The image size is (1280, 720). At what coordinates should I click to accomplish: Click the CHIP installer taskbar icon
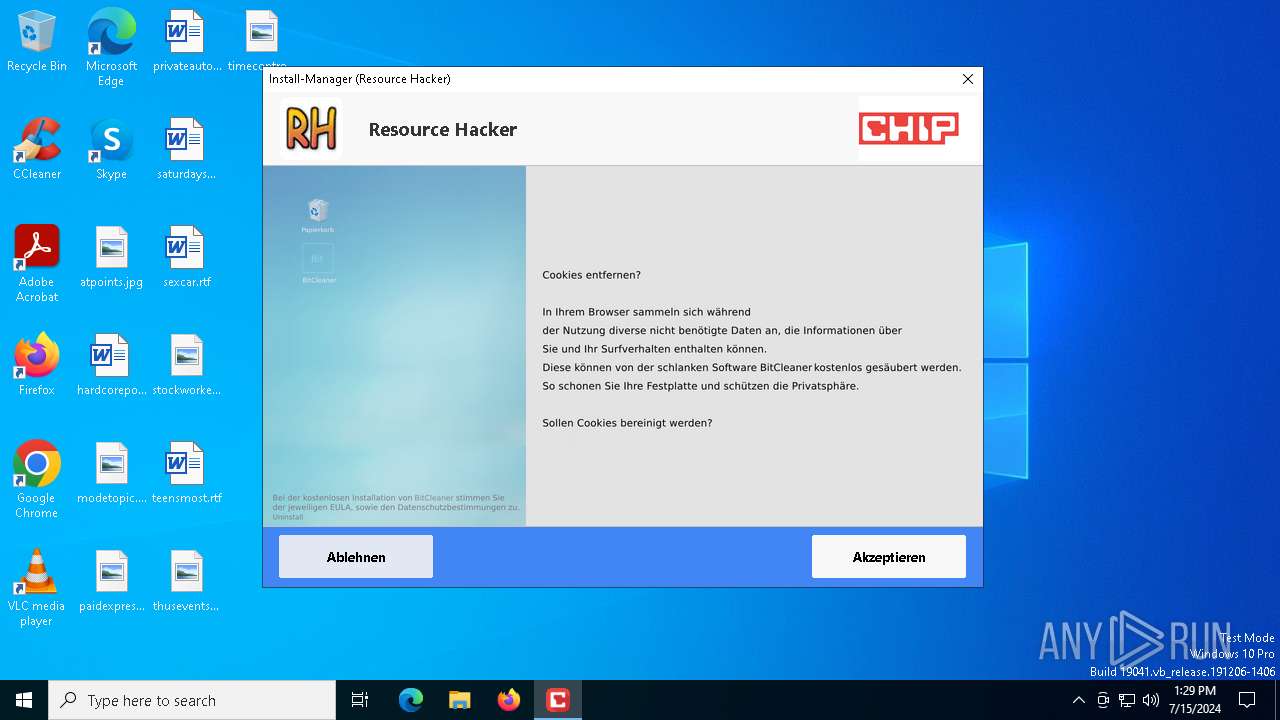click(558, 700)
